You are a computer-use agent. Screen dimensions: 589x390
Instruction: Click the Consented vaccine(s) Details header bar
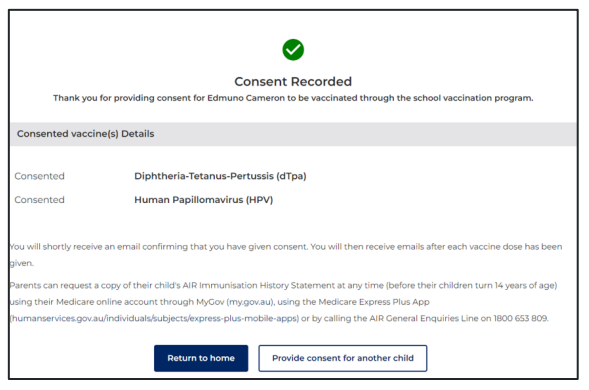(294, 134)
